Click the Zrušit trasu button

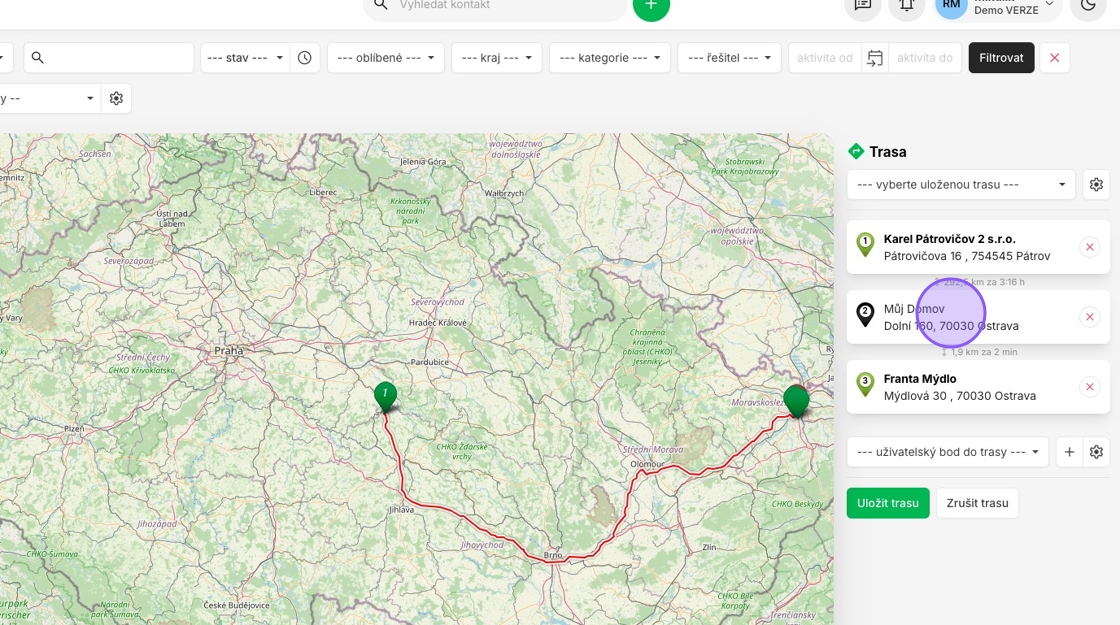pyautogui.click(x=977, y=503)
